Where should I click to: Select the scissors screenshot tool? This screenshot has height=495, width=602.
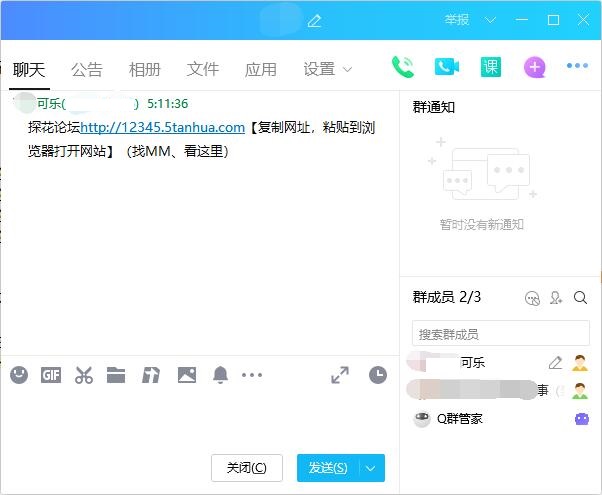(x=84, y=375)
